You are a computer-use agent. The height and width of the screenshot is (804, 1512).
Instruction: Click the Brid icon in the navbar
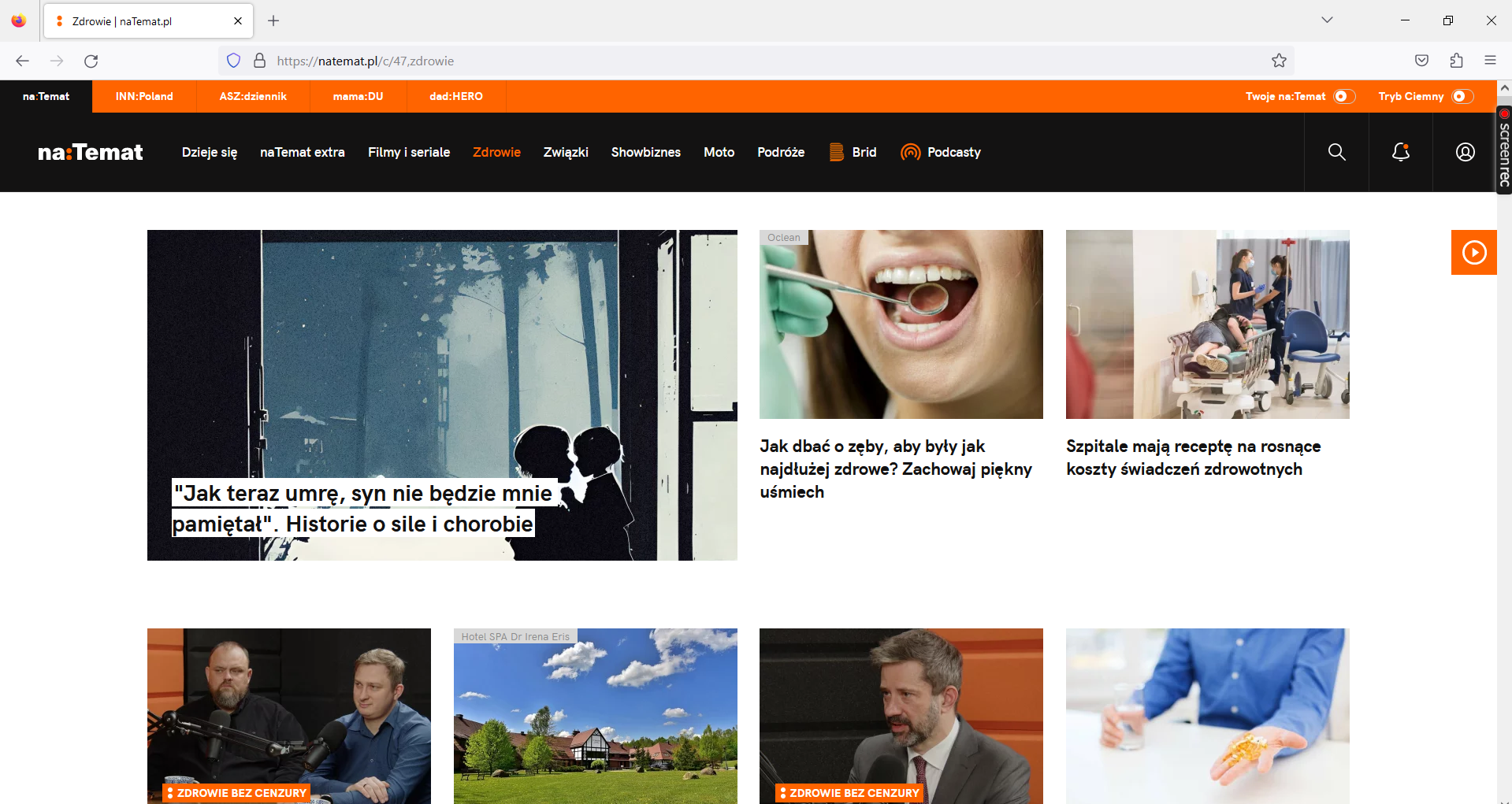(836, 152)
